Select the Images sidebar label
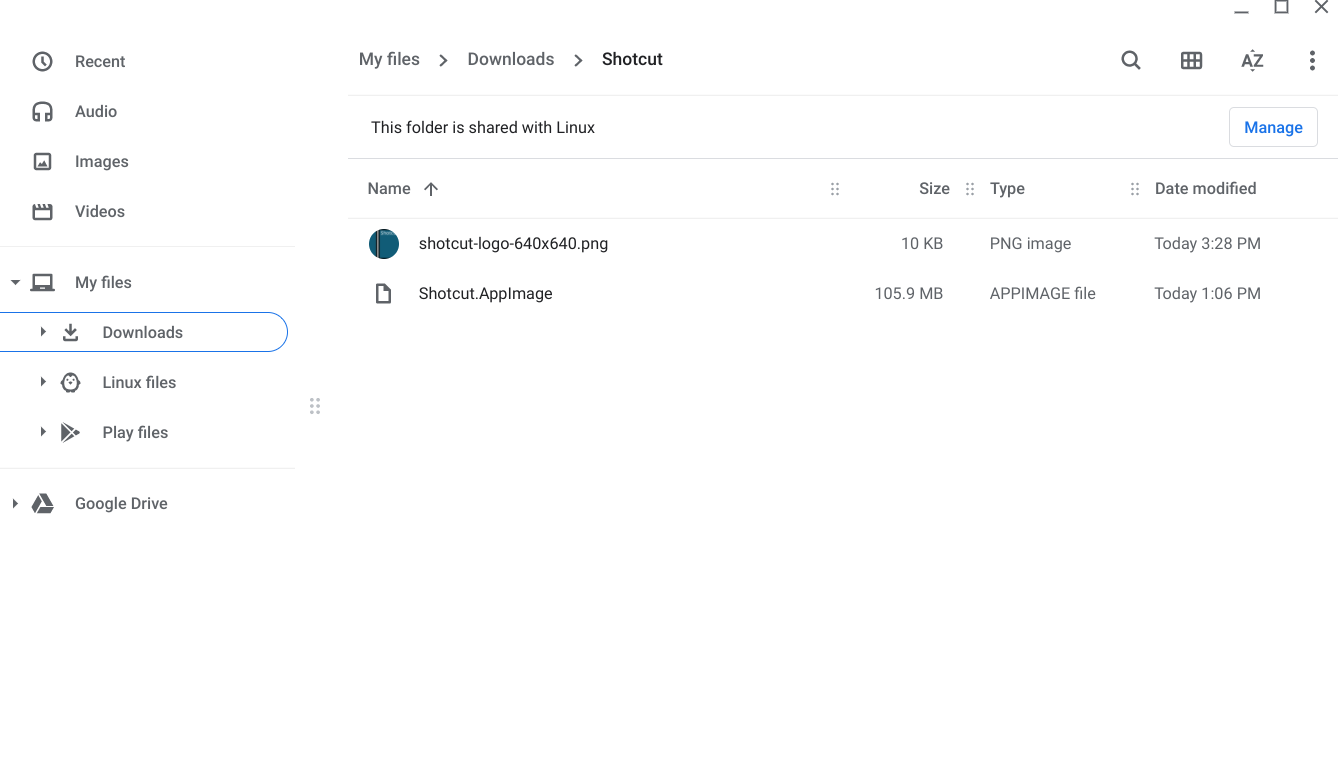 (x=102, y=162)
